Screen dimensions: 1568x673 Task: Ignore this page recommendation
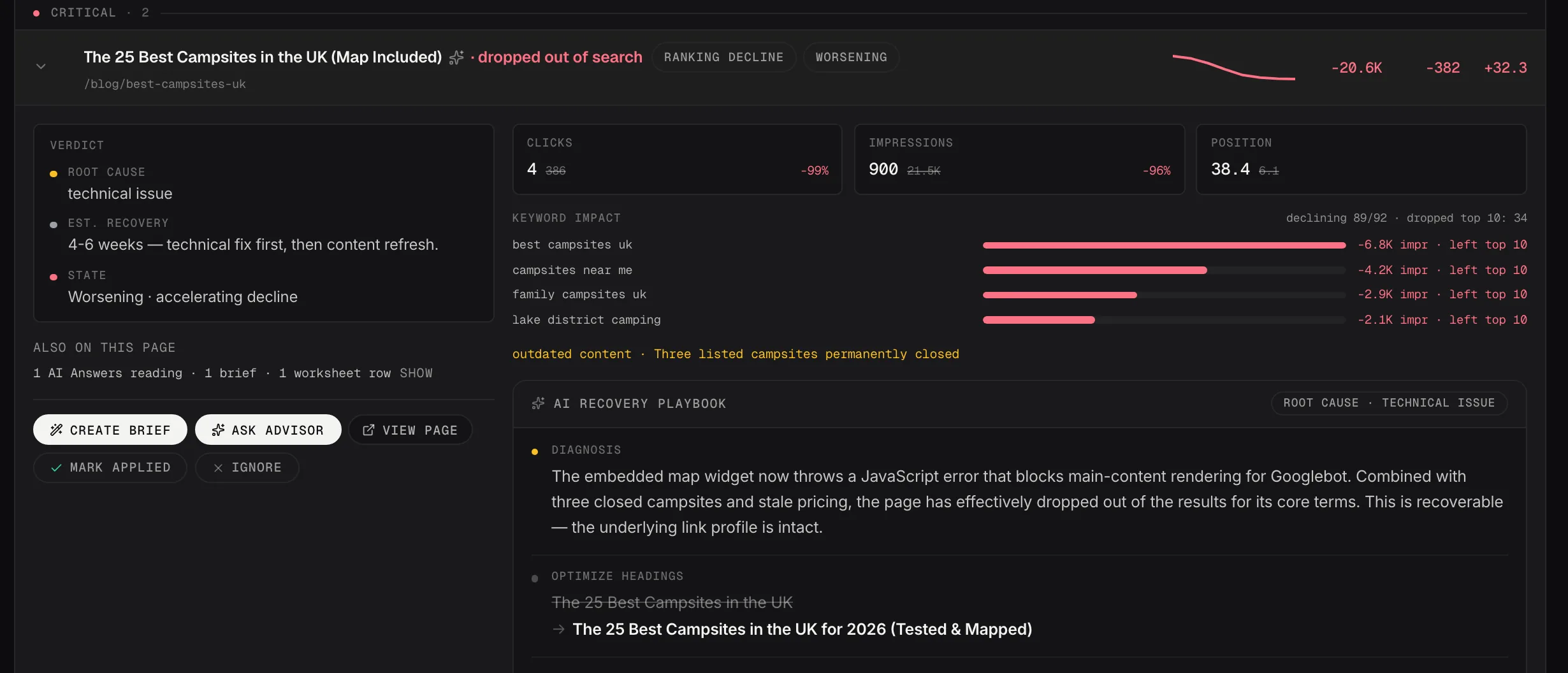tap(247, 468)
